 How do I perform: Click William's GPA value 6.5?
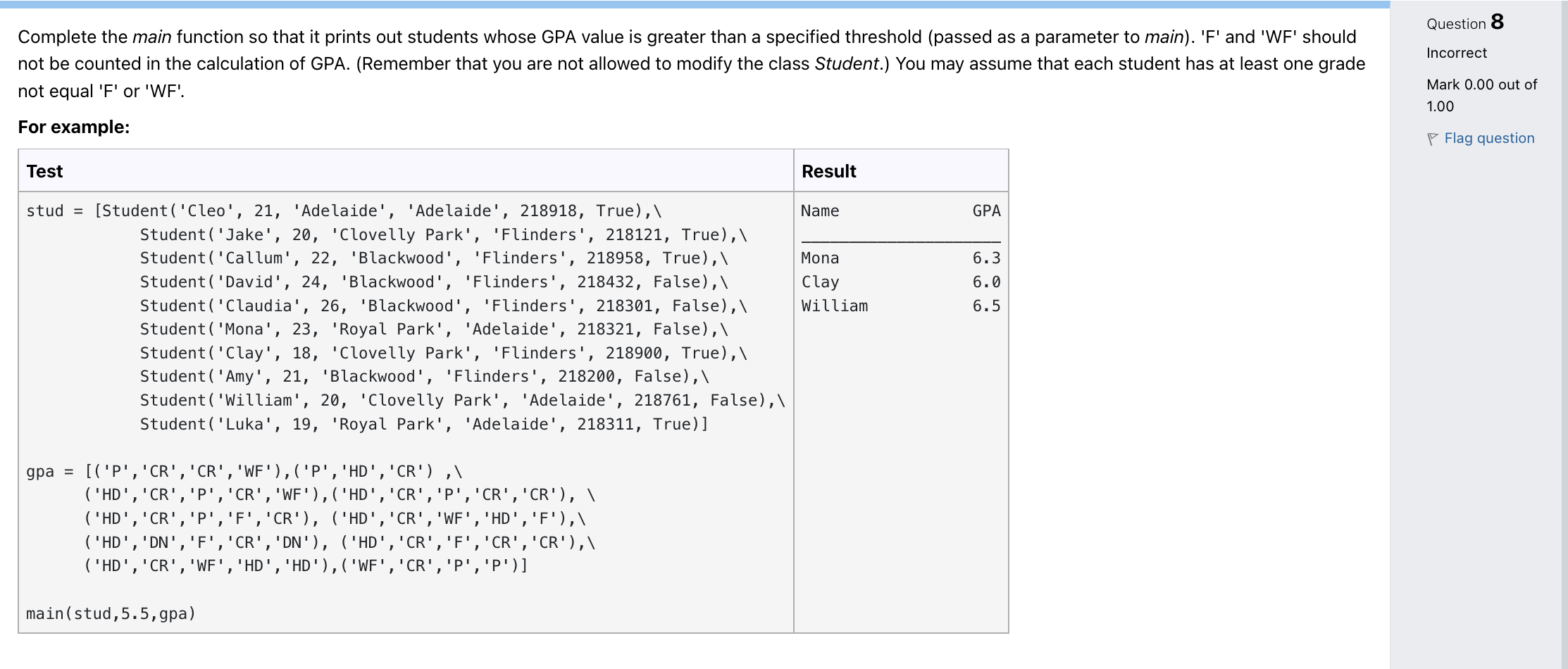(x=986, y=306)
